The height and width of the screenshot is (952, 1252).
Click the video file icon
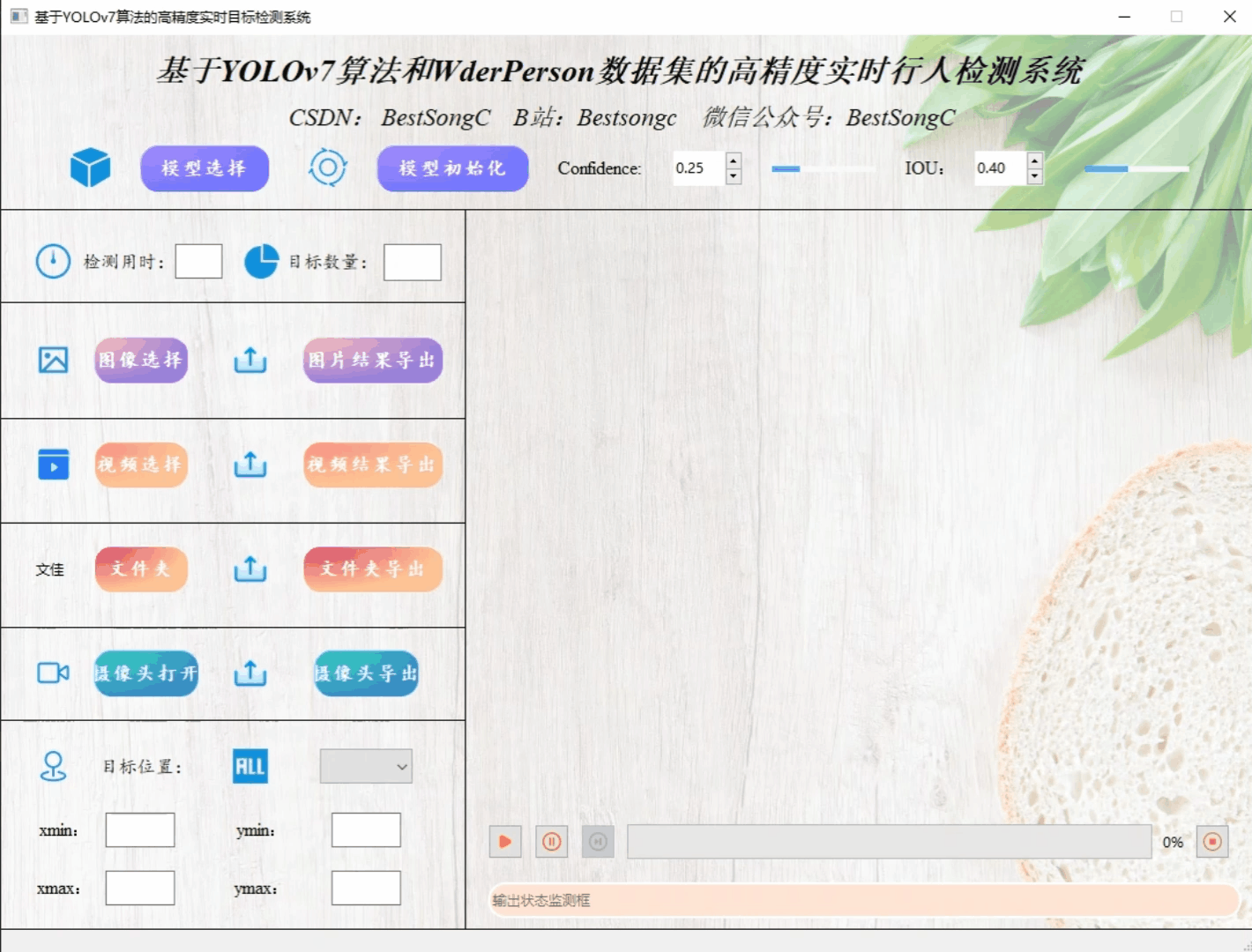(x=53, y=465)
